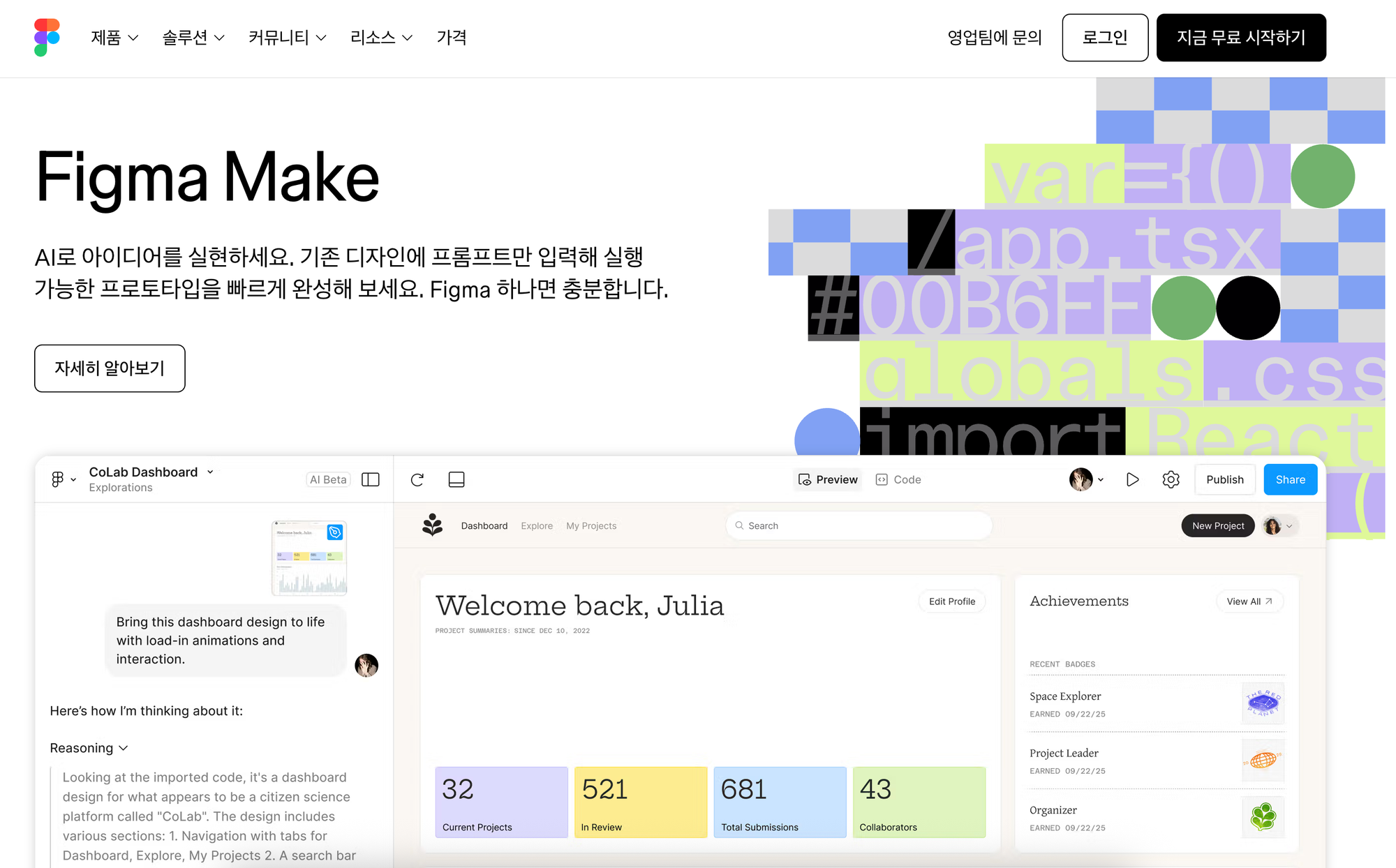Click the Edit Profile button
The height and width of the screenshot is (868, 1396).
952,601
